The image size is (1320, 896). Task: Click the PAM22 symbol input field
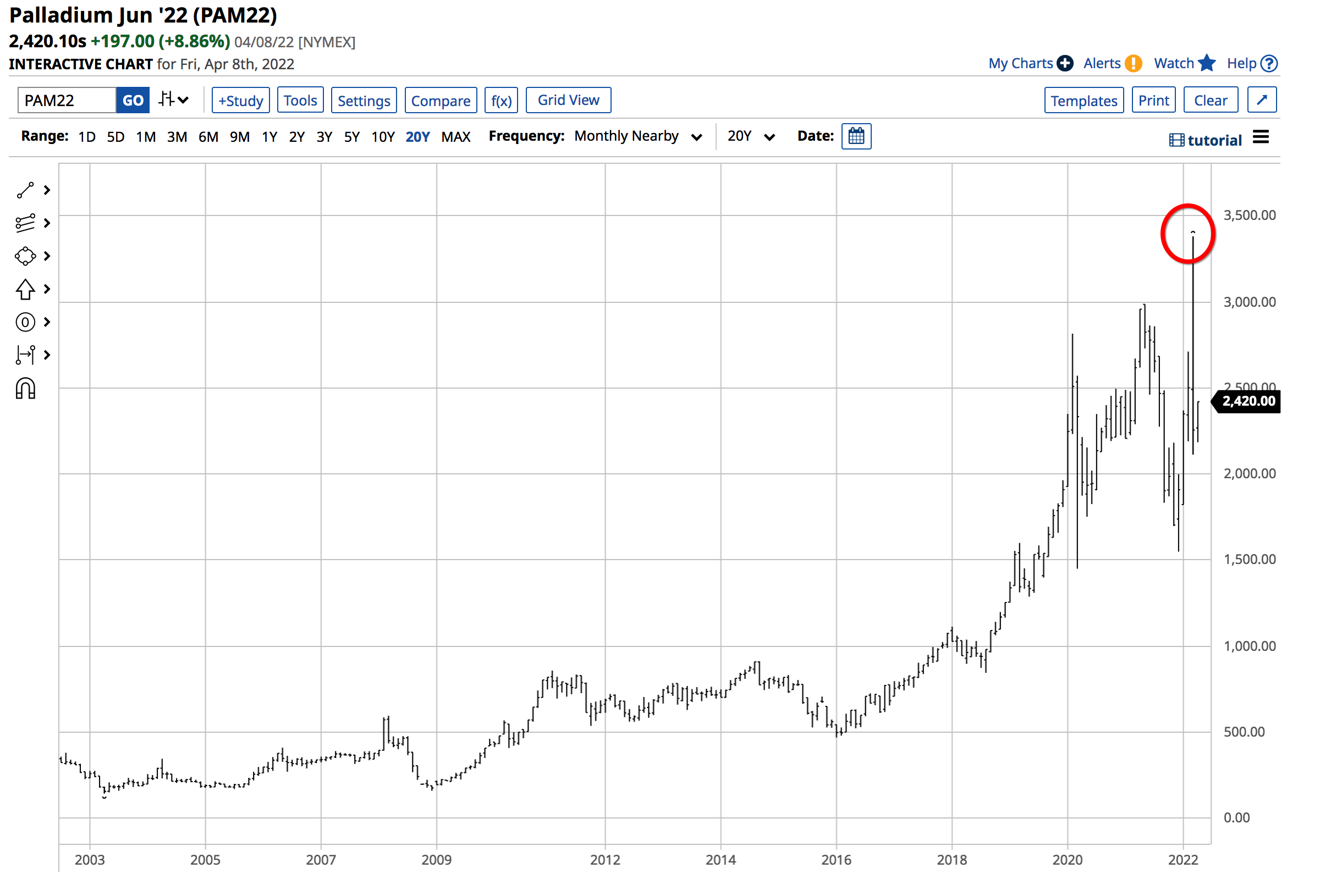[67, 101]
